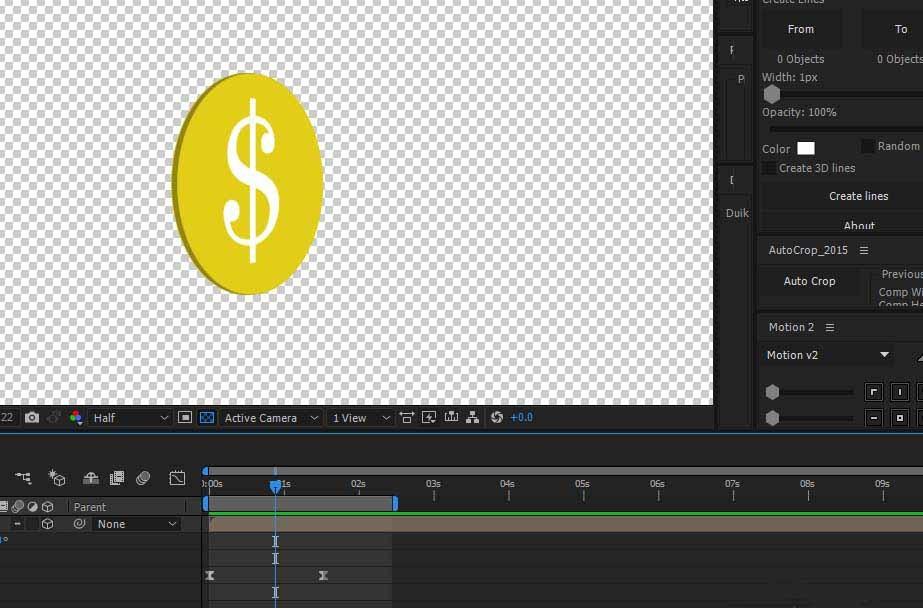Click the Region of Interest icon
The width and height of the screenshot is (923, 608).
tap(185, 418)
